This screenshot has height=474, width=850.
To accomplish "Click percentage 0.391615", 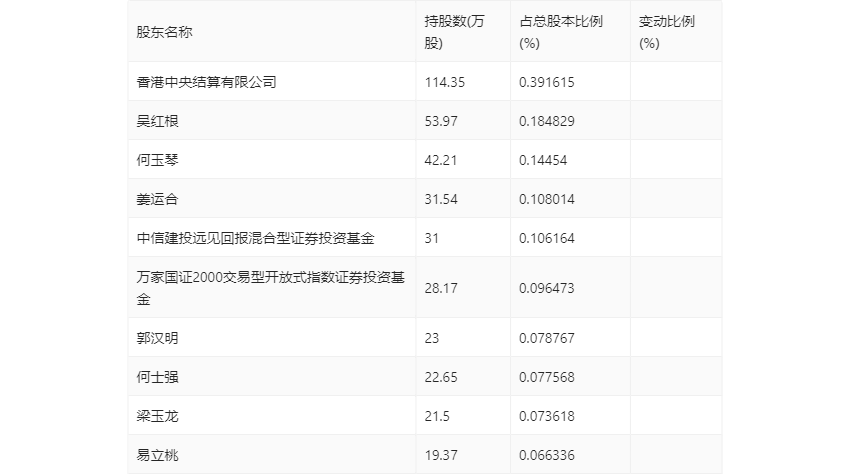I will tap(546, 82).
